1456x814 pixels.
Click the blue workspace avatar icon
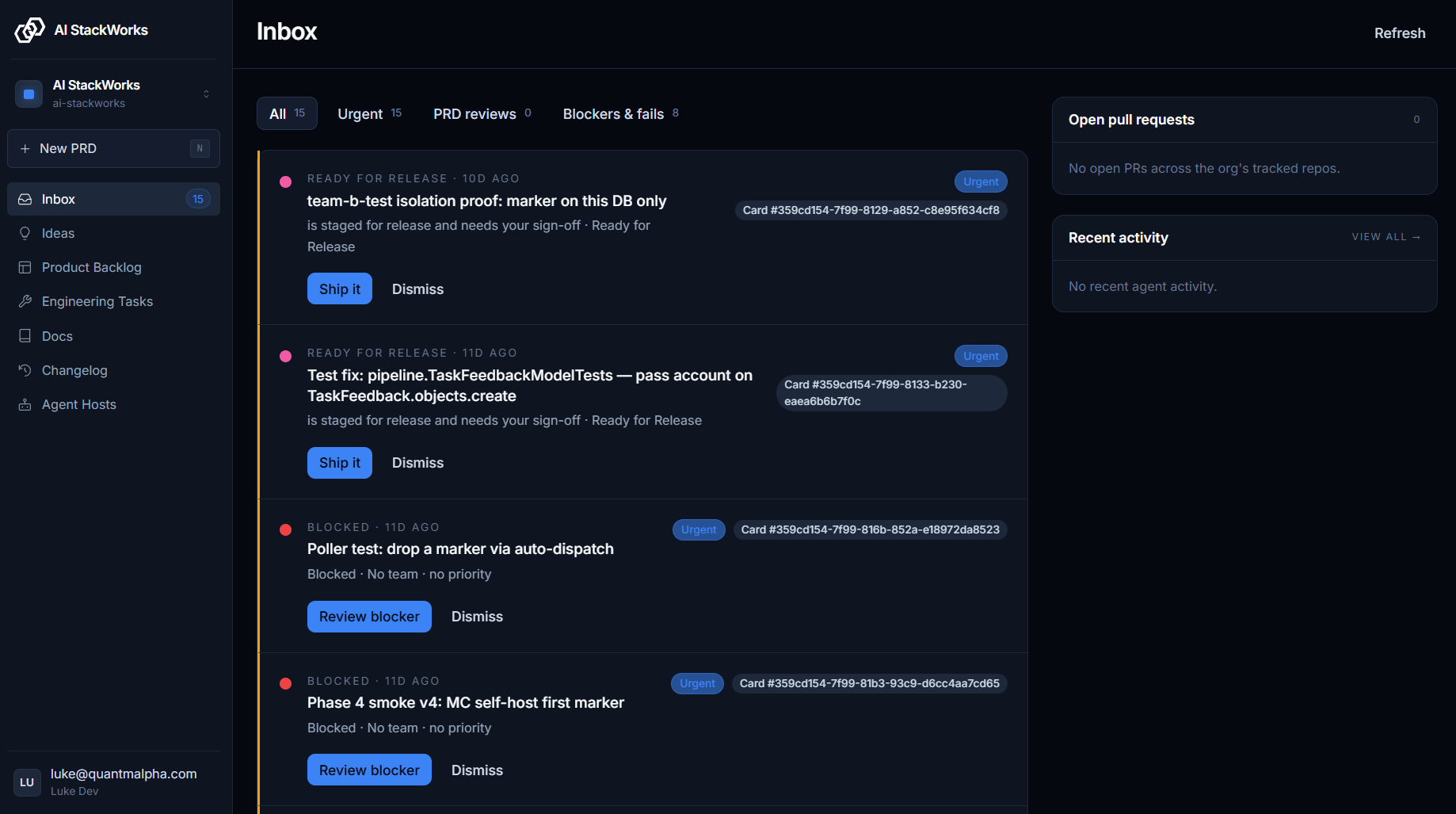[x=29, y=94]
